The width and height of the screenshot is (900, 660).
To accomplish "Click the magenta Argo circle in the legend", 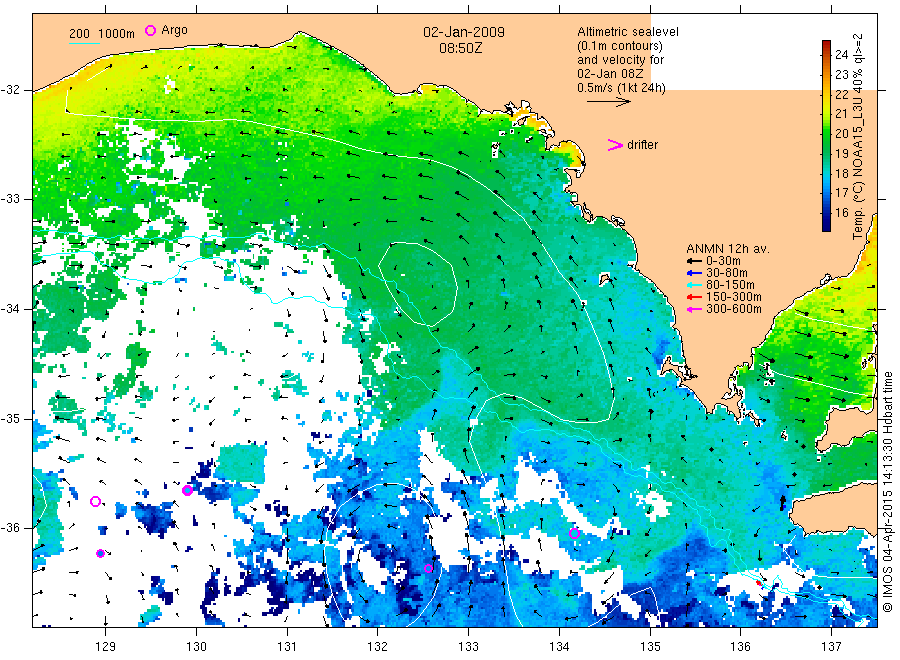I will (x=150, y=30).
